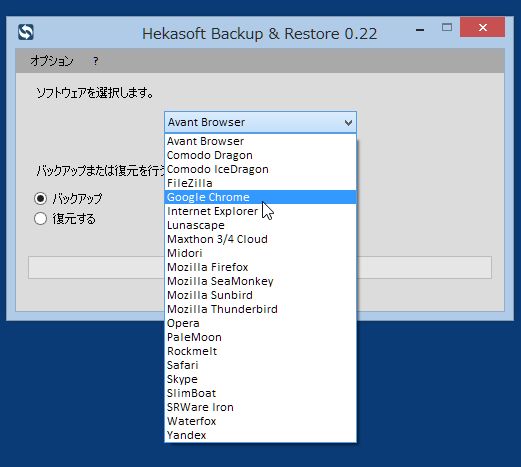This screenshot has height=467, width=521.
Task: Select FileZilla in the dropdown list
Action: click(x=260, y=183)
